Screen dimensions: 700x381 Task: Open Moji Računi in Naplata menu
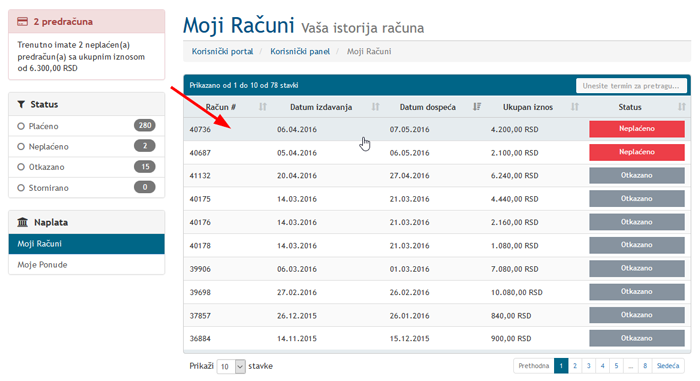point(86,244)
